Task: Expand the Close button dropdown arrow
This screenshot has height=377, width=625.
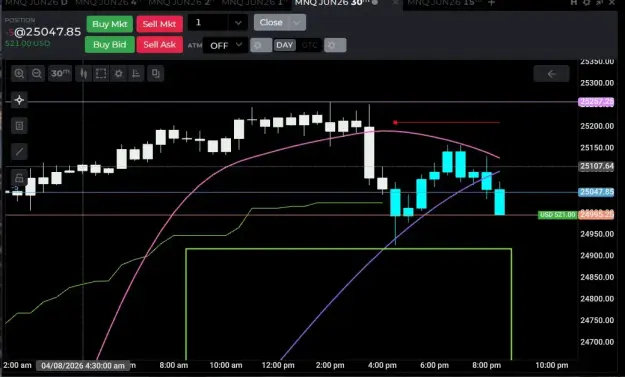Action: [x=297, y=23]
